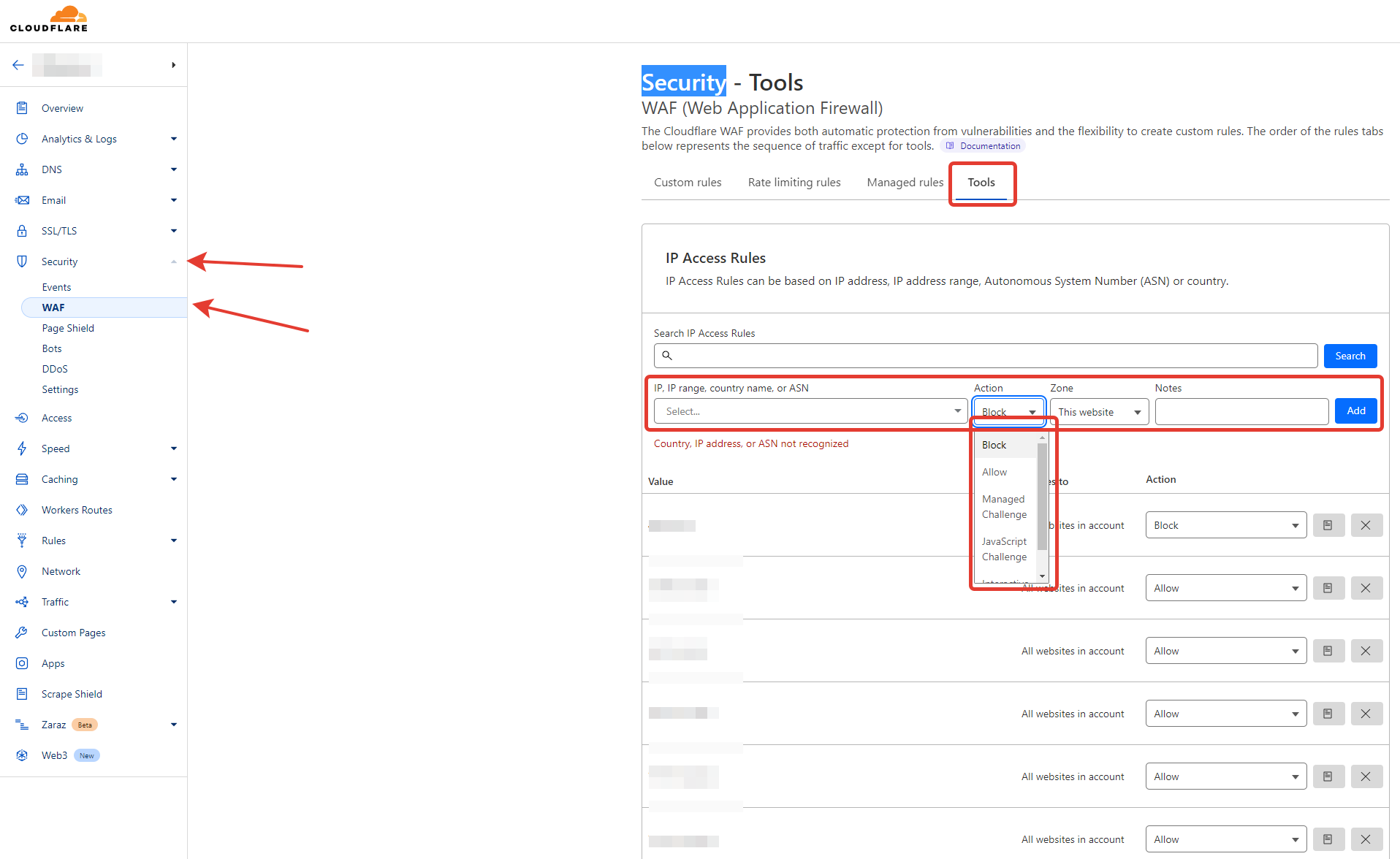
Task: Click the back arrow icon in sidebar
Action: tap(18, 65)
